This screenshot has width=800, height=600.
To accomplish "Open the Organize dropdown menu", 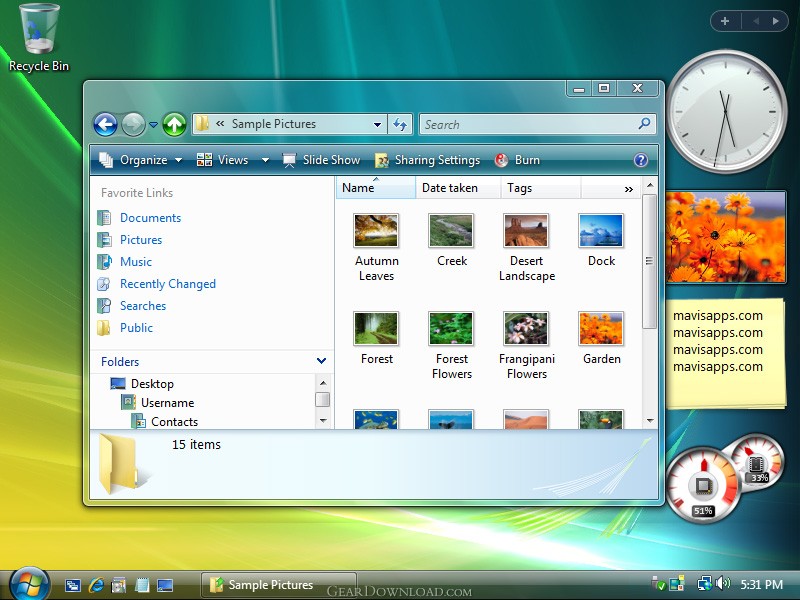I will [142, 160].
